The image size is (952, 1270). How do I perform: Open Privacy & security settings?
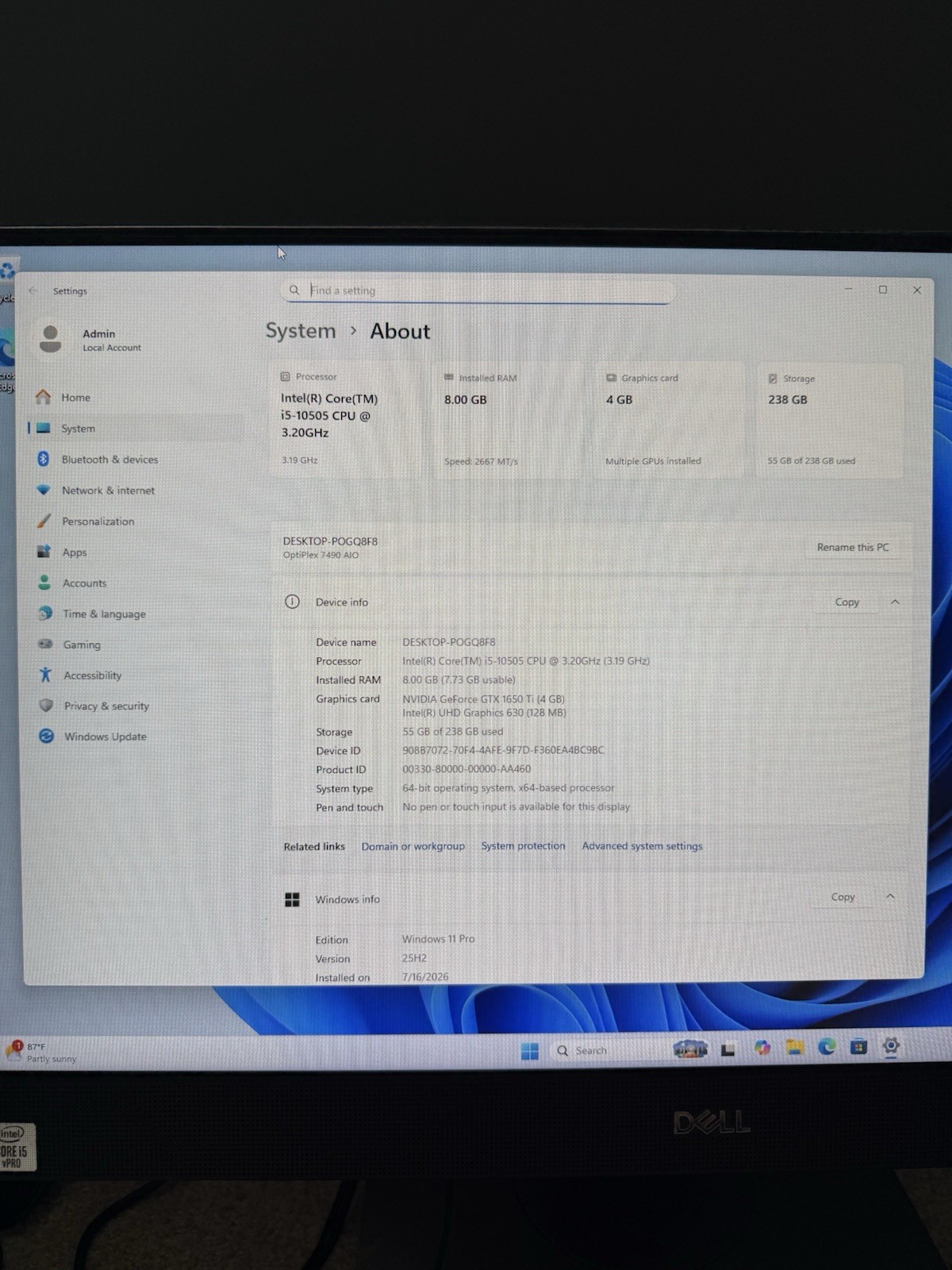point(106,706)
